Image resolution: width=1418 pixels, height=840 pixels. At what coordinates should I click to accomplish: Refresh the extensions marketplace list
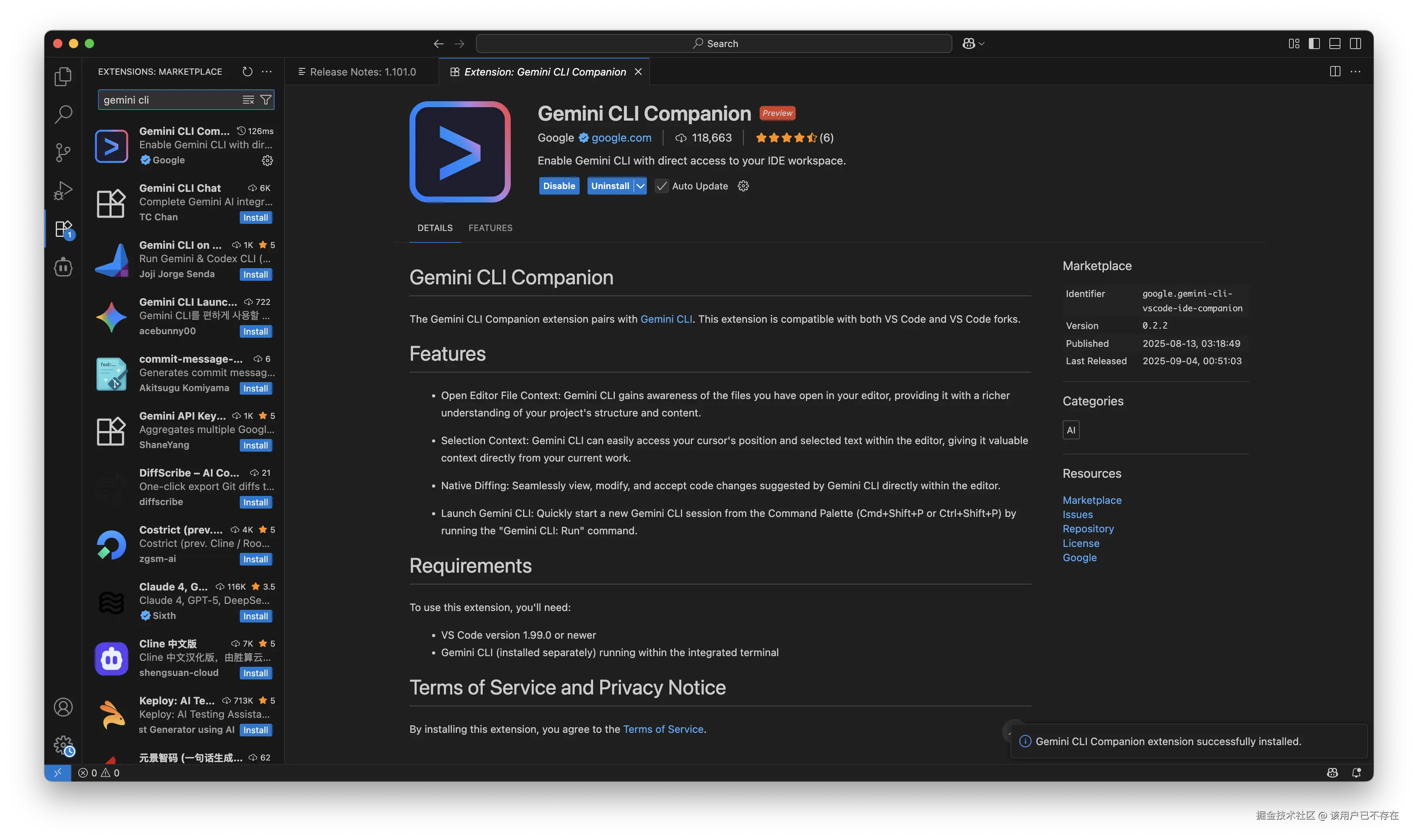247,71
